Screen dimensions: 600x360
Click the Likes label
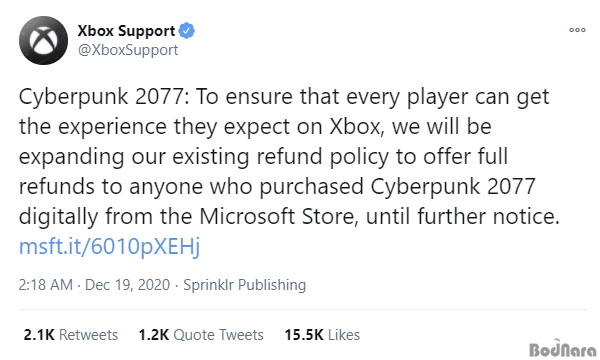pos(344,335)
